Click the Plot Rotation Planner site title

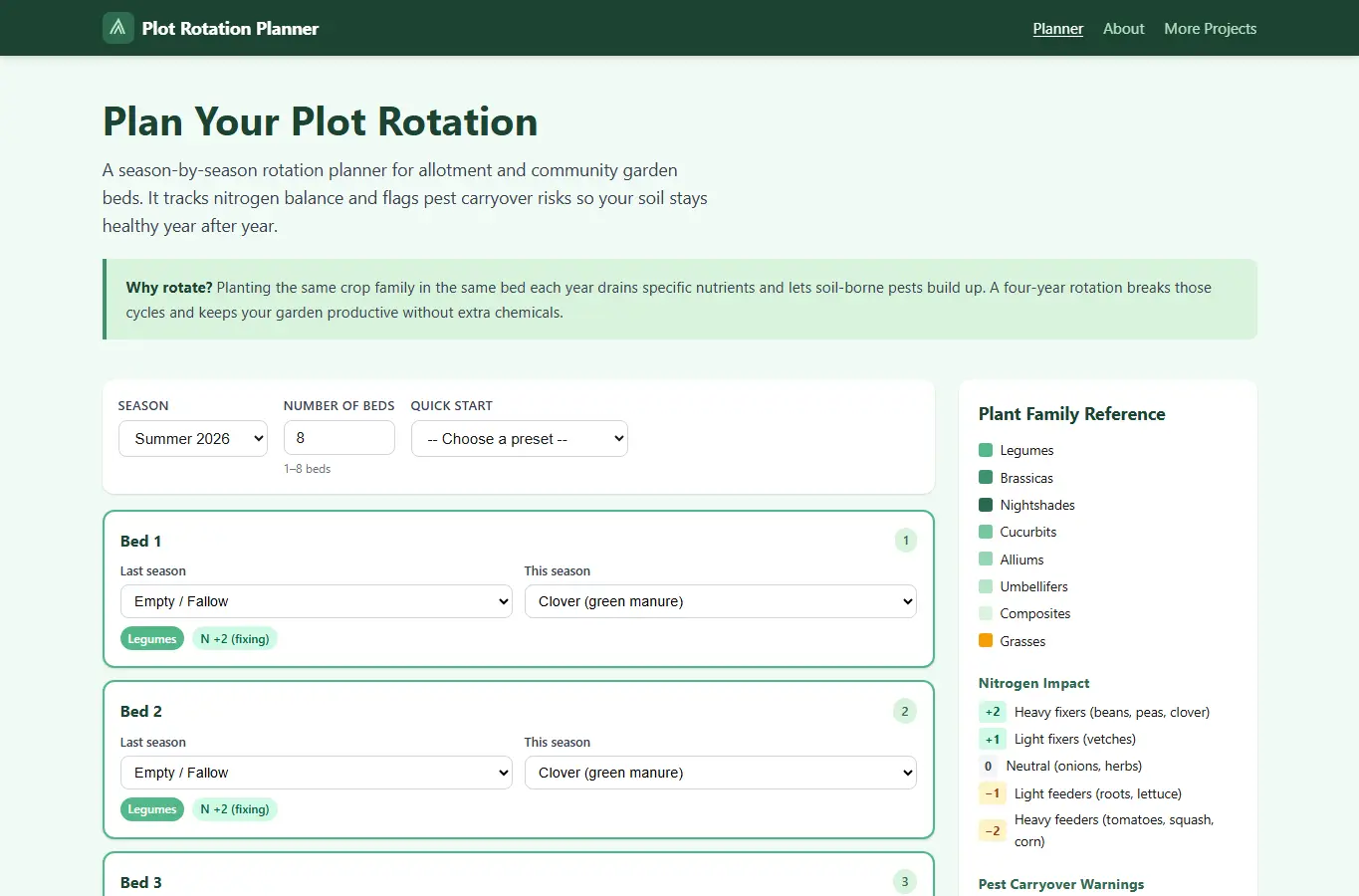point(230,29)
